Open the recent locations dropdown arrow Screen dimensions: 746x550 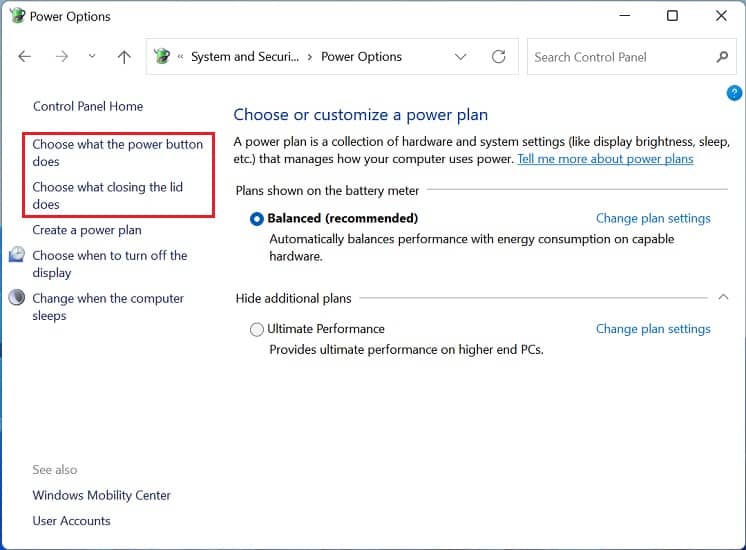92,56
